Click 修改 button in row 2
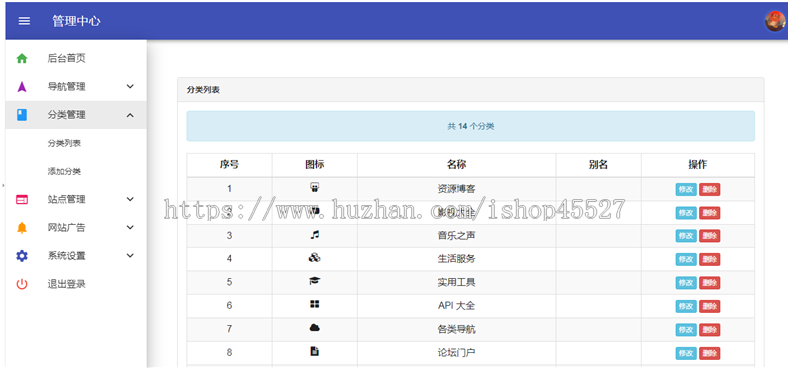This screenshot has height=370, width=790. point(686,213)
